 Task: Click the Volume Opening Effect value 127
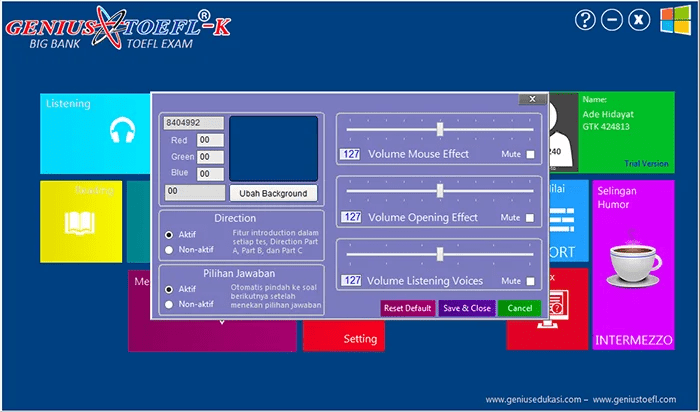click(x=351, y=217)
